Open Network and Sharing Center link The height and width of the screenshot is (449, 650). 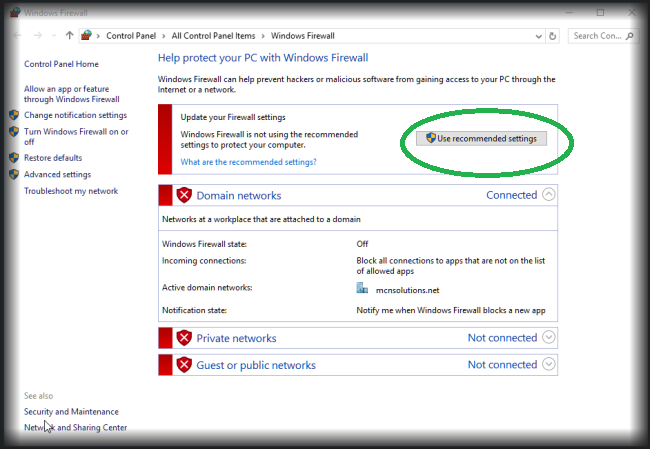click(75, 427)
